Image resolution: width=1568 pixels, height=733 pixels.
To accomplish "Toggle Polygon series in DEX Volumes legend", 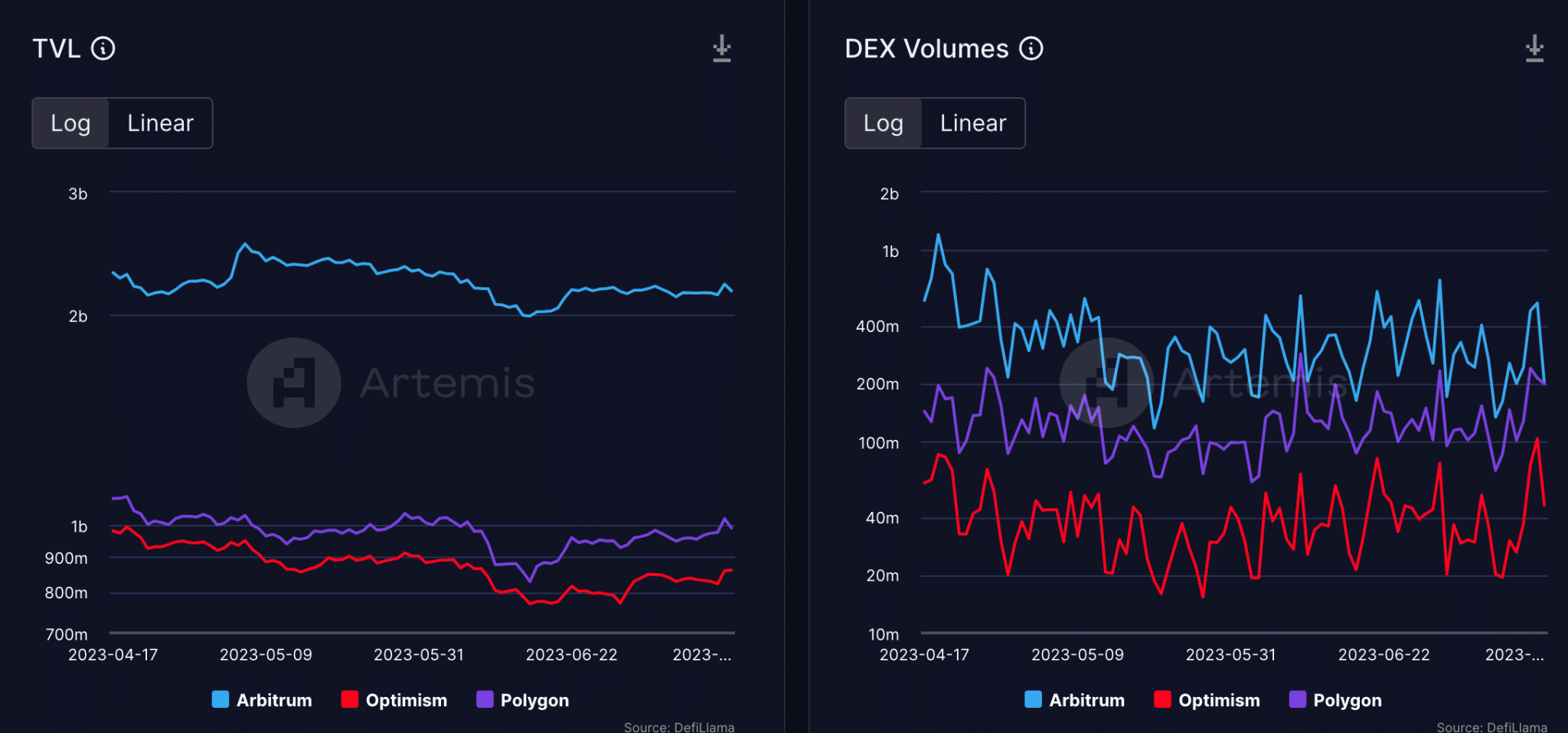I will (x=1336, y=700).
